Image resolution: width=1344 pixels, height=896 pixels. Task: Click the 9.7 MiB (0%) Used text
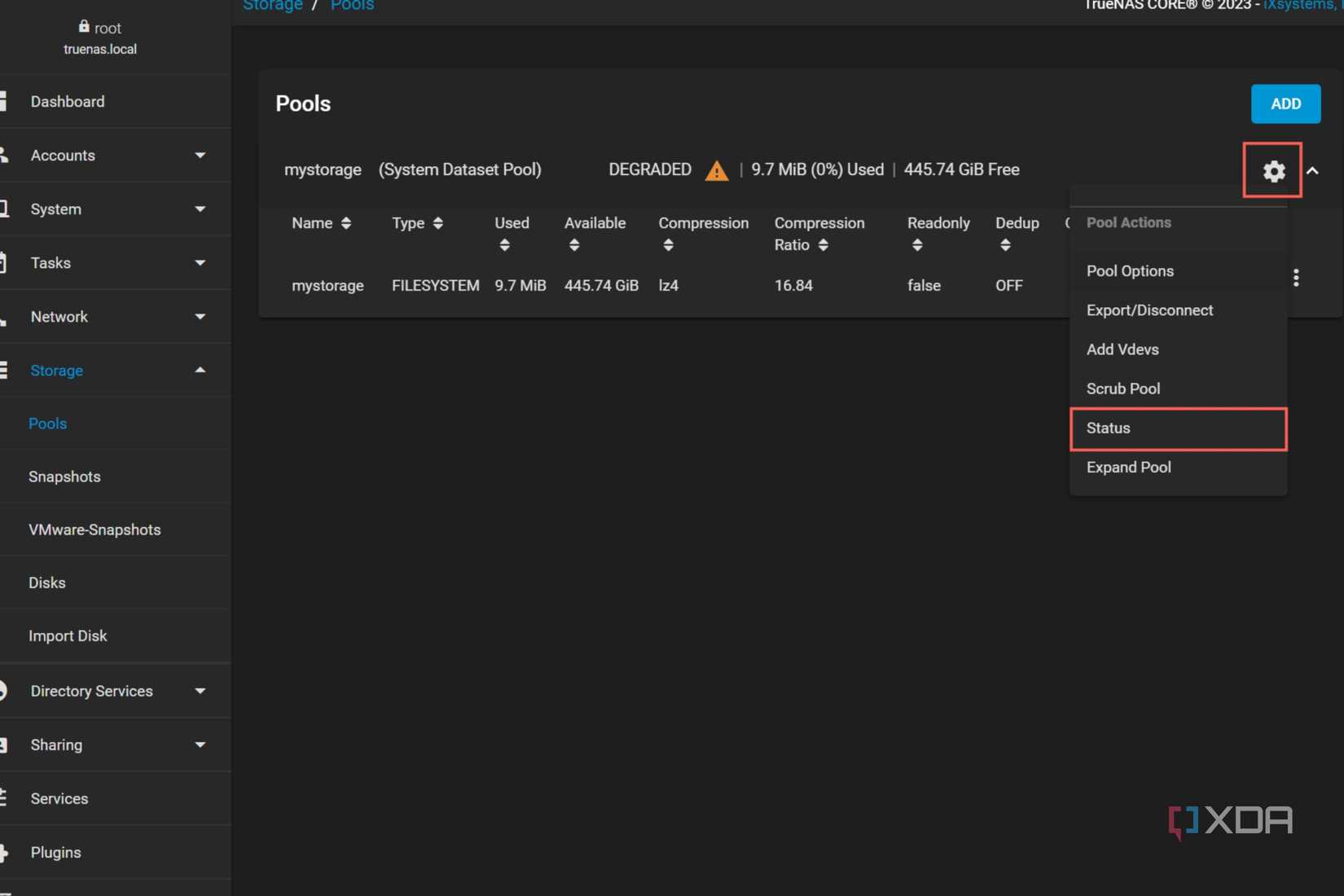(x=817, y=169)
